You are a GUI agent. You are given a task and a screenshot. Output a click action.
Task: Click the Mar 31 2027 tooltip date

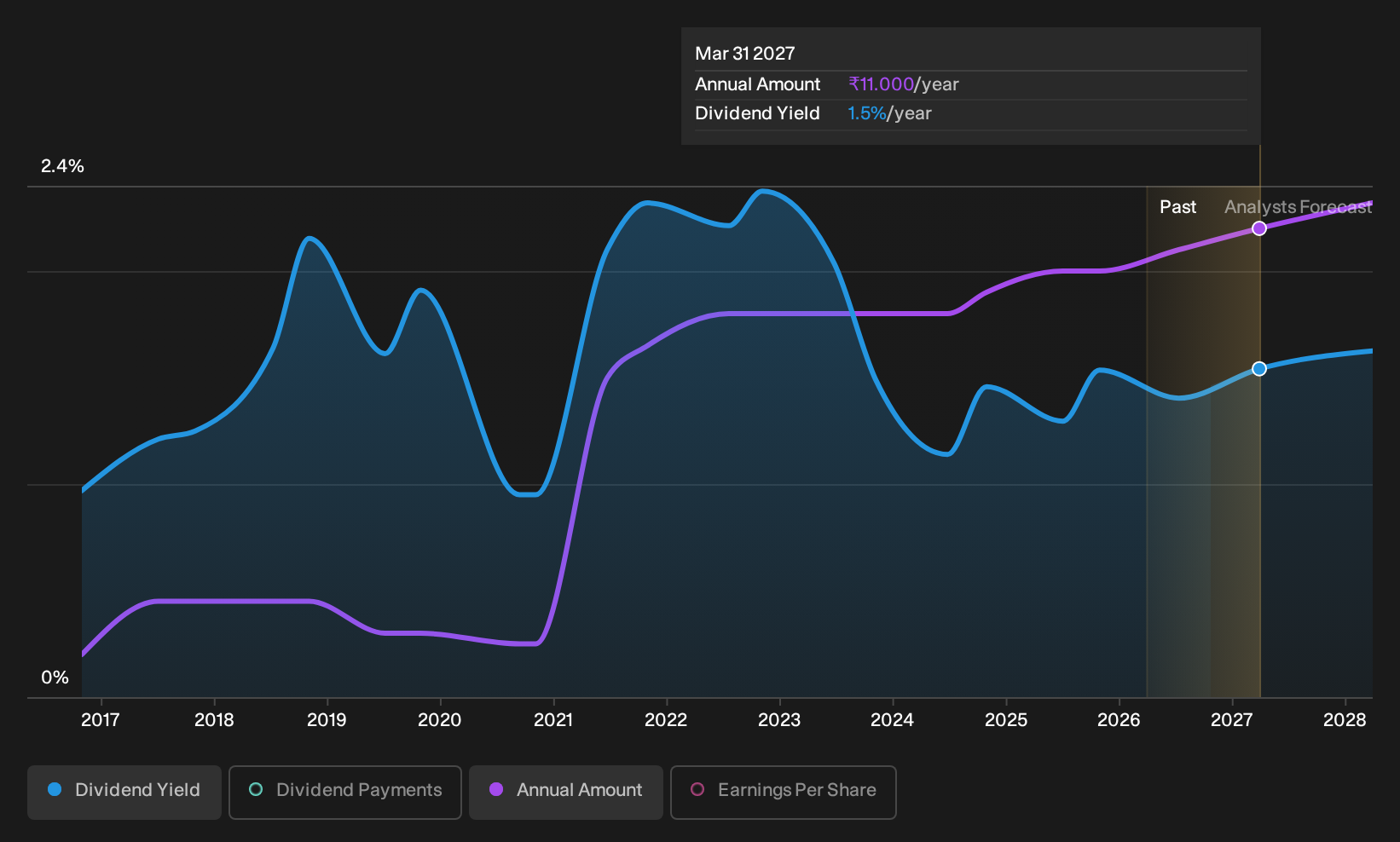coord(745,54)
